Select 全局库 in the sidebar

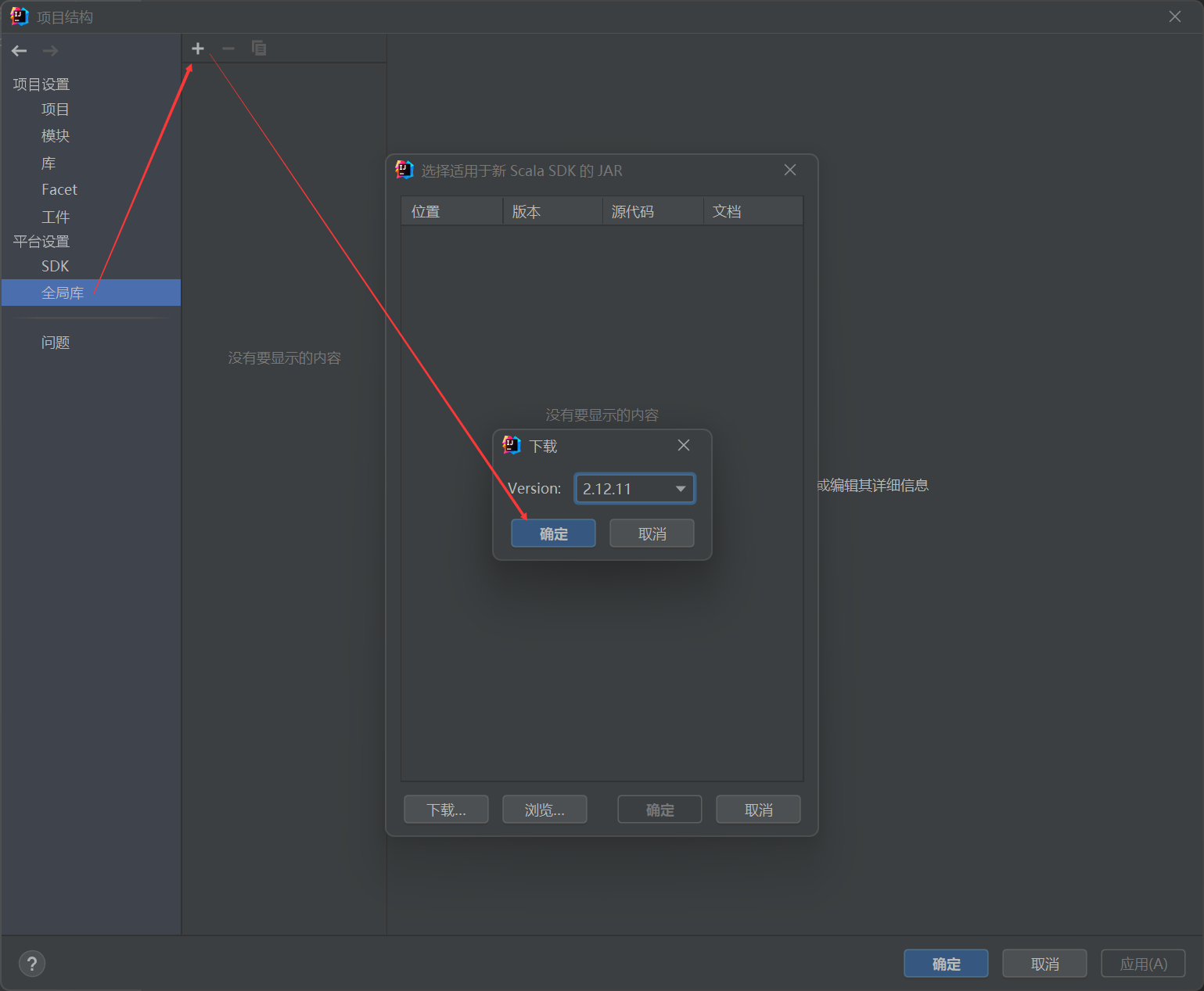[91, 293]
